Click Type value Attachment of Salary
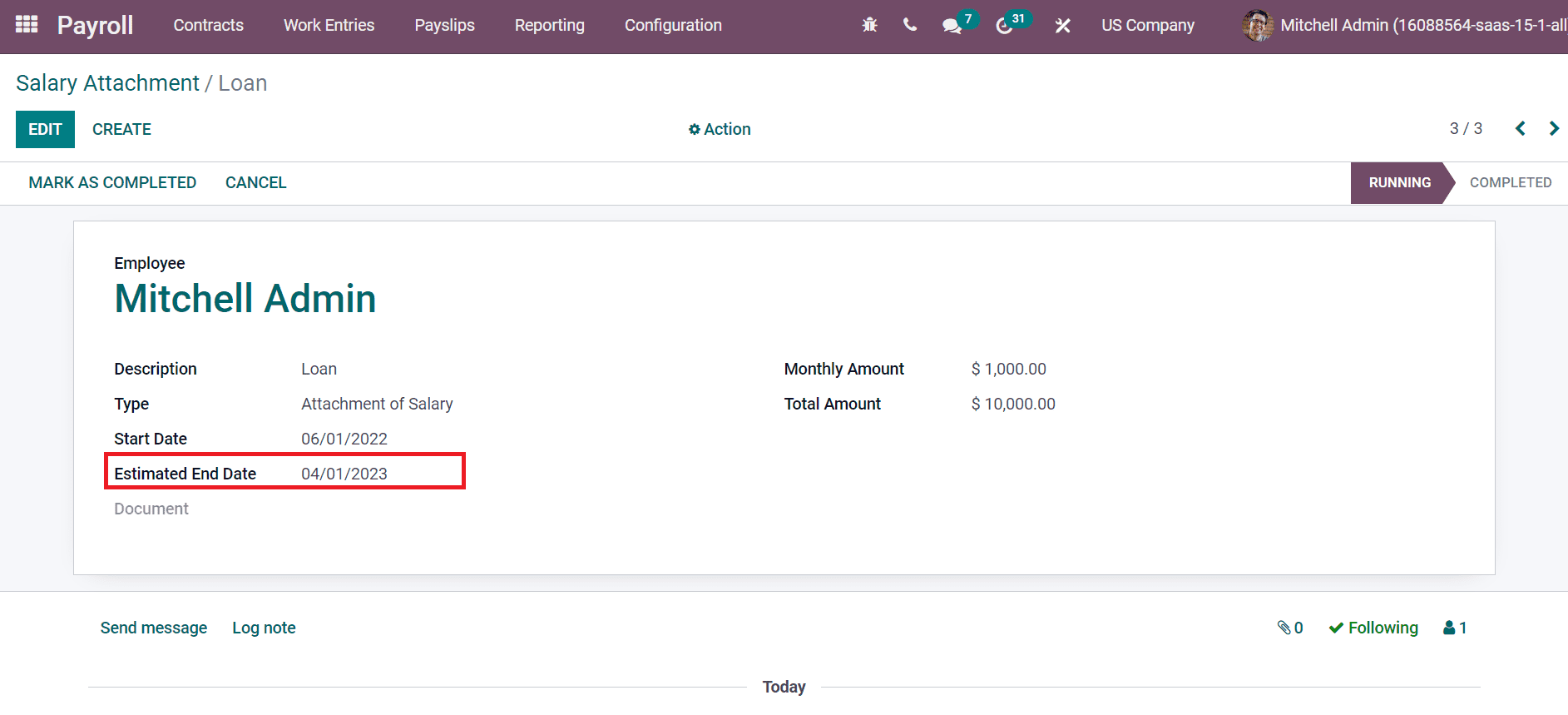Screen dimensions: 1568x715 pos(377,404)
